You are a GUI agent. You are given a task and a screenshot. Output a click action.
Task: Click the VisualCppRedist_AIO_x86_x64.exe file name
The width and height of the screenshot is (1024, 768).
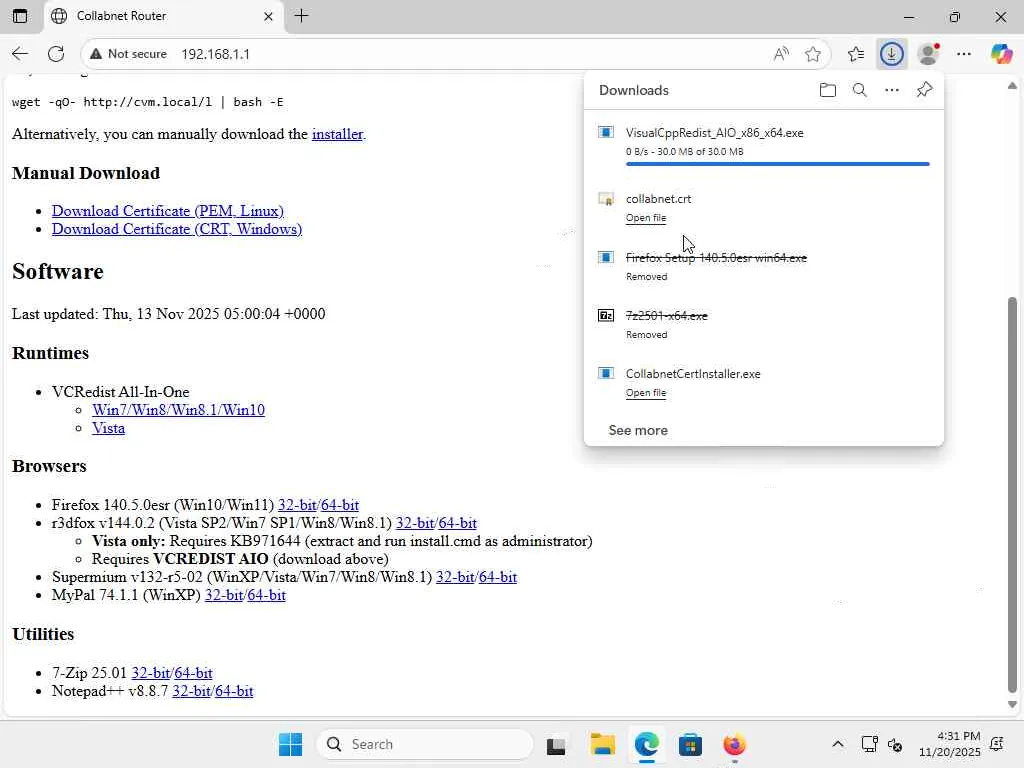[x=714, y=133]
